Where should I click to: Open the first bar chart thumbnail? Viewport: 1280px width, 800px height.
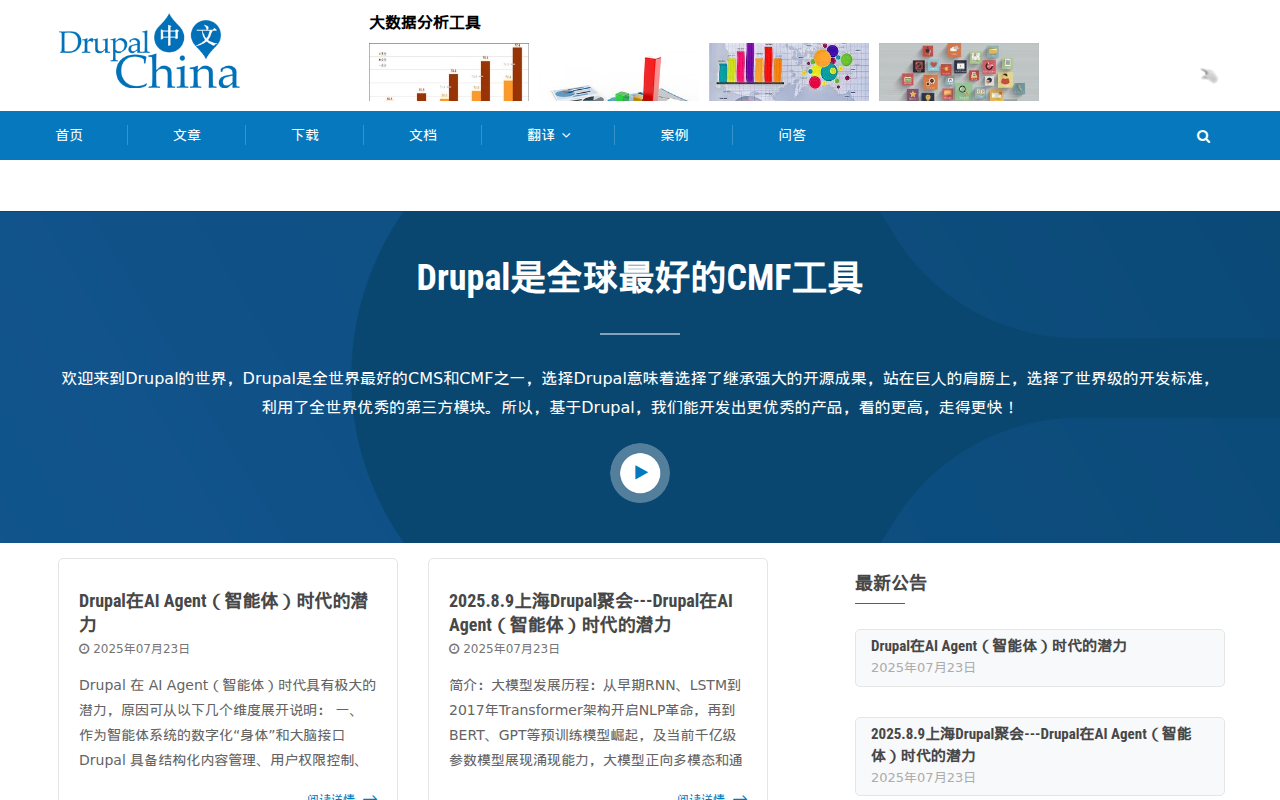[449, 72]
